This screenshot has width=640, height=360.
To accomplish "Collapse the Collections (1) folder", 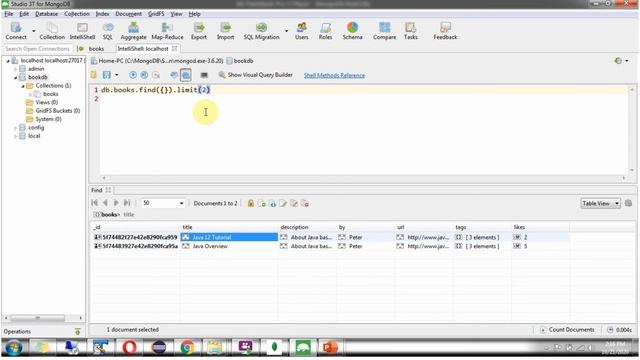I will pyautogui.click(x=23, y=86).
